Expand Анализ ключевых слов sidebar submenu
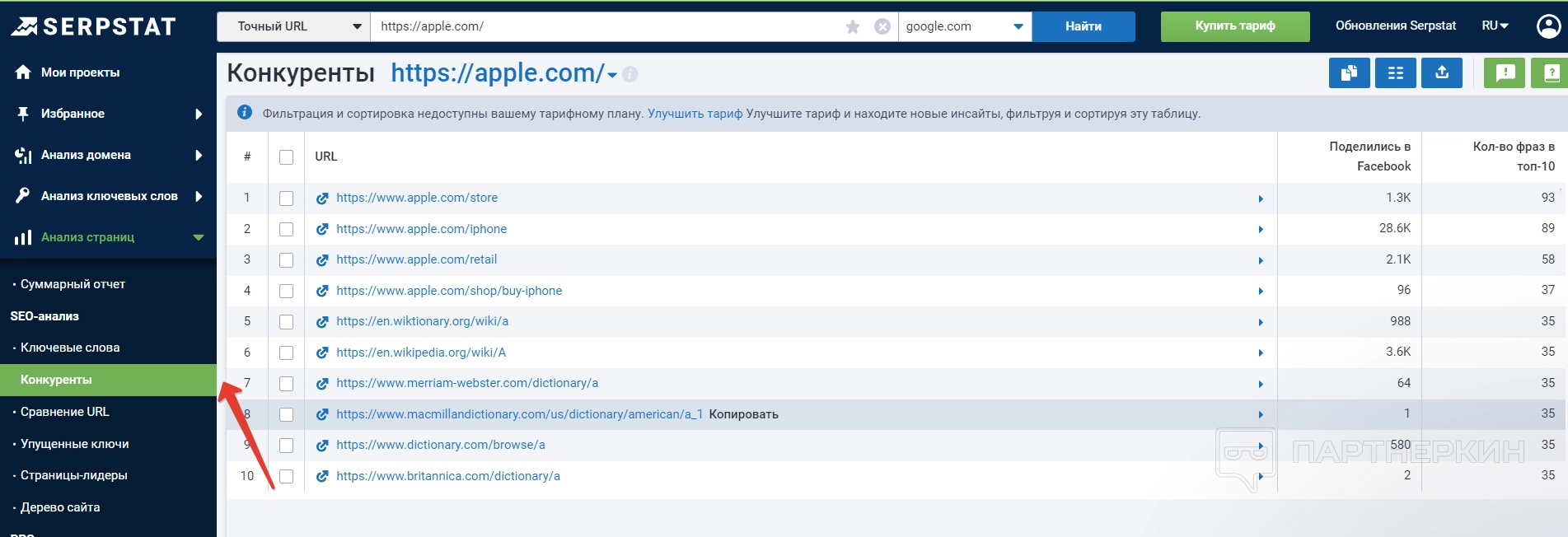1568x537 pixels. pyautogui.click(x=199, y=196)
